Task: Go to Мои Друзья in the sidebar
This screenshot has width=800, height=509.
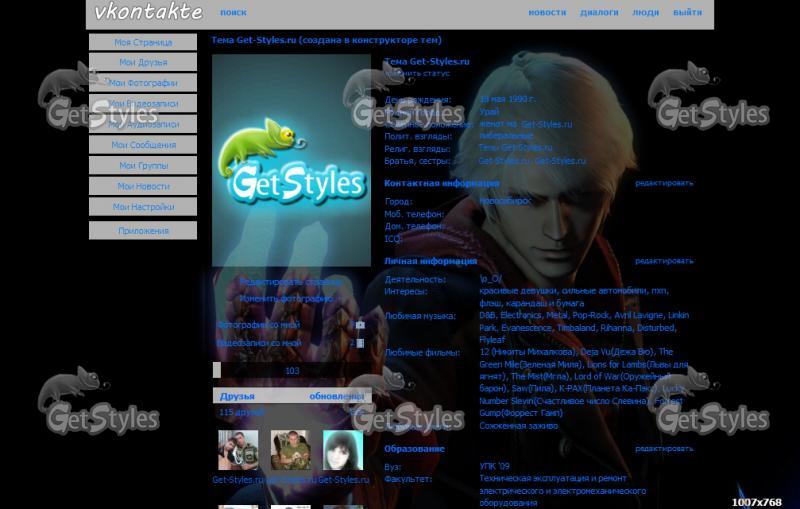Action: [x=143, y=62]
